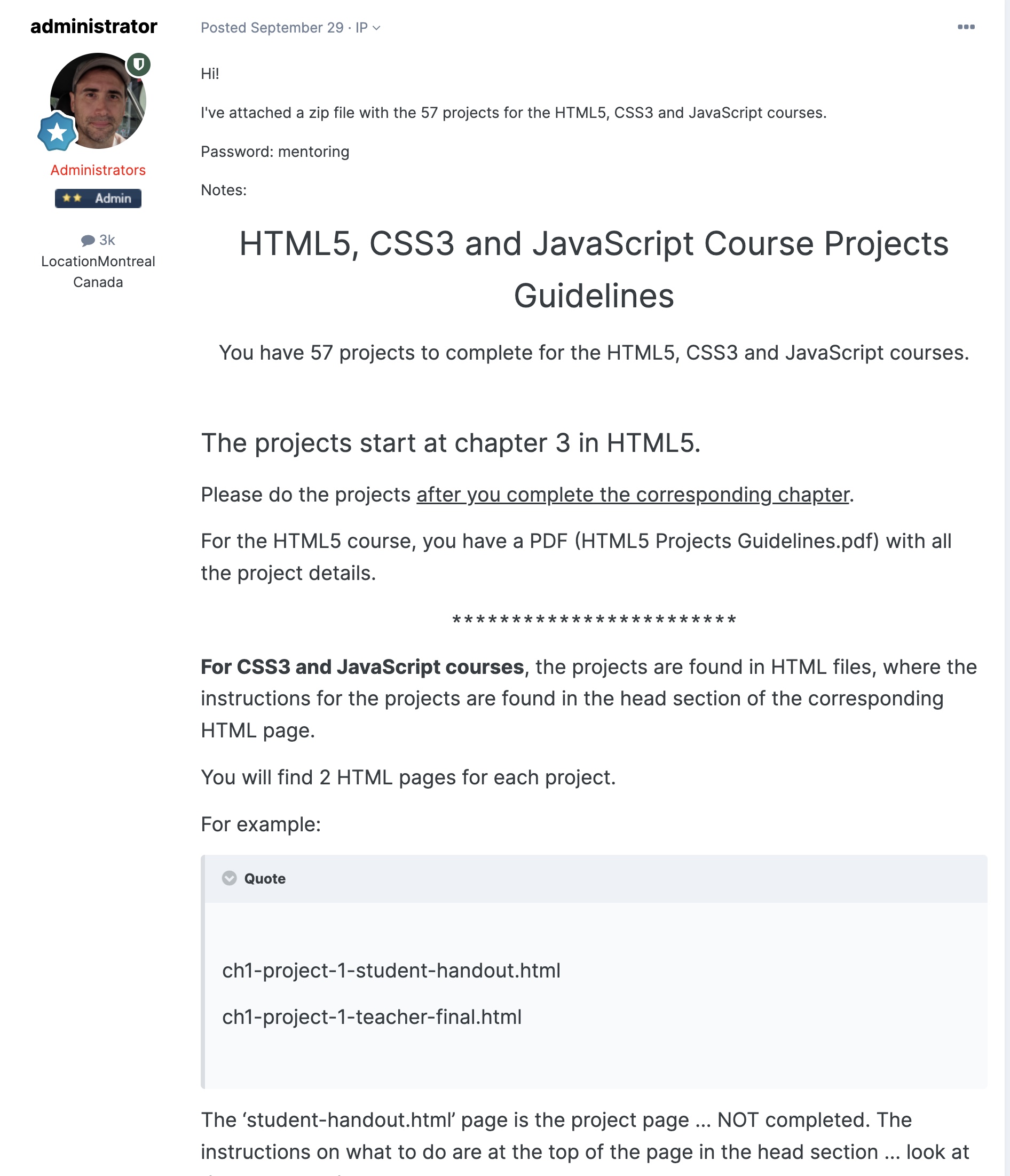The width and height of the screenshot is (1010, 1176).
Task: Click the red Administrators group label
Action: pyautogui.click(x=98, y=170)
